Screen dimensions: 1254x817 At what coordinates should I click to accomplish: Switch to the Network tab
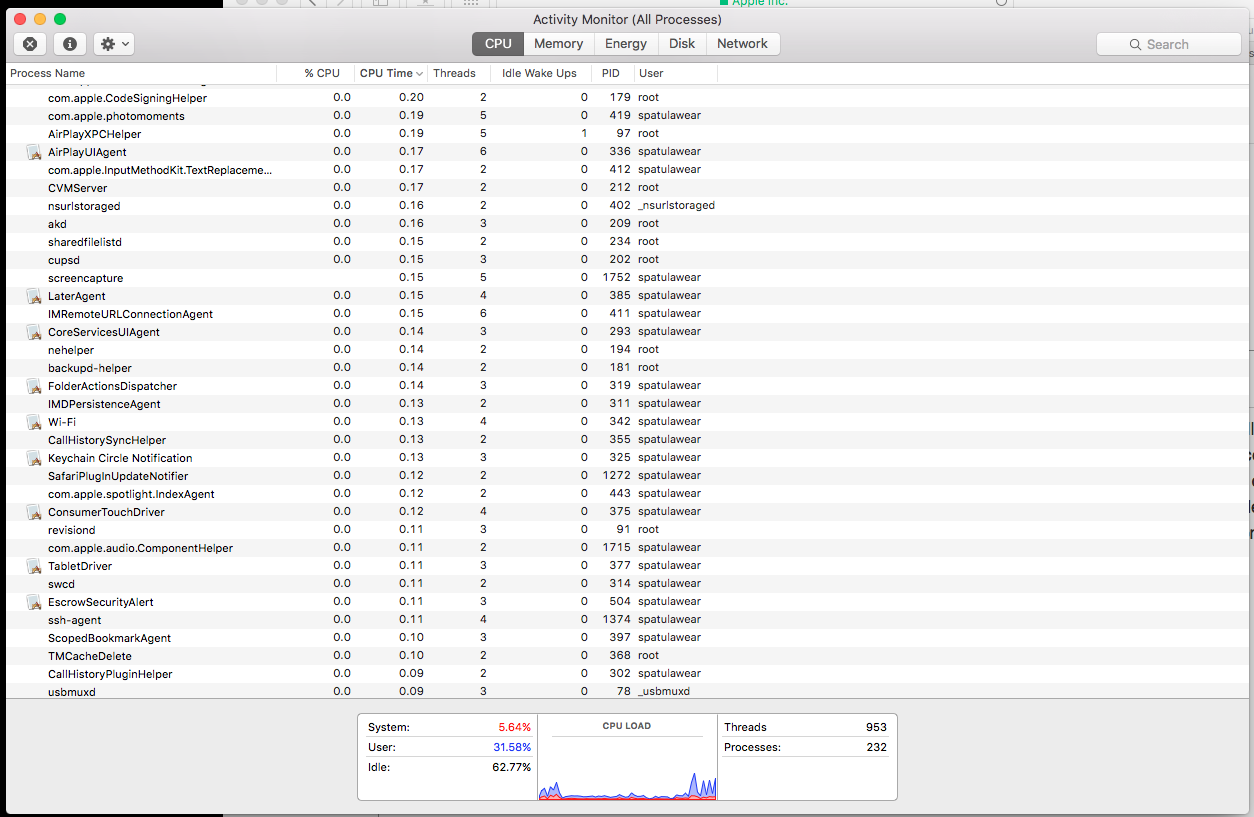(x=742, y=44)
